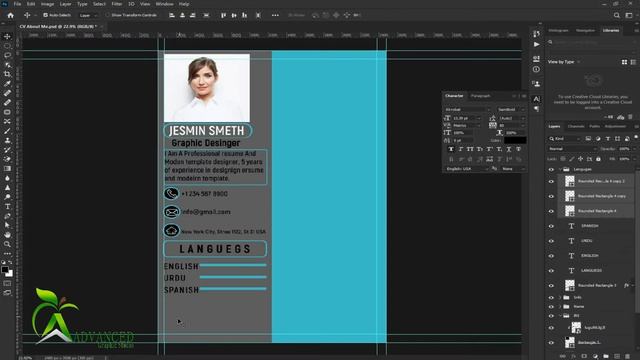Select the Zoom tool
This screenshot has width=640, height=360.
(7, 244)
